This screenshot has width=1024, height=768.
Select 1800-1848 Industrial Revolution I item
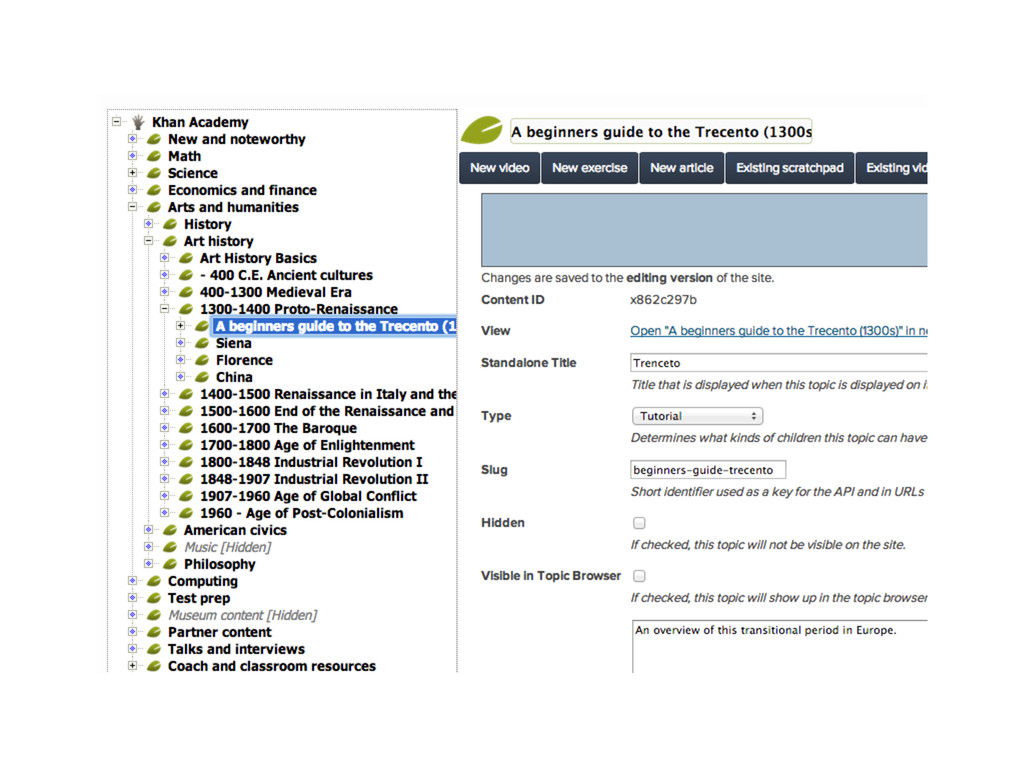(311, 462)
